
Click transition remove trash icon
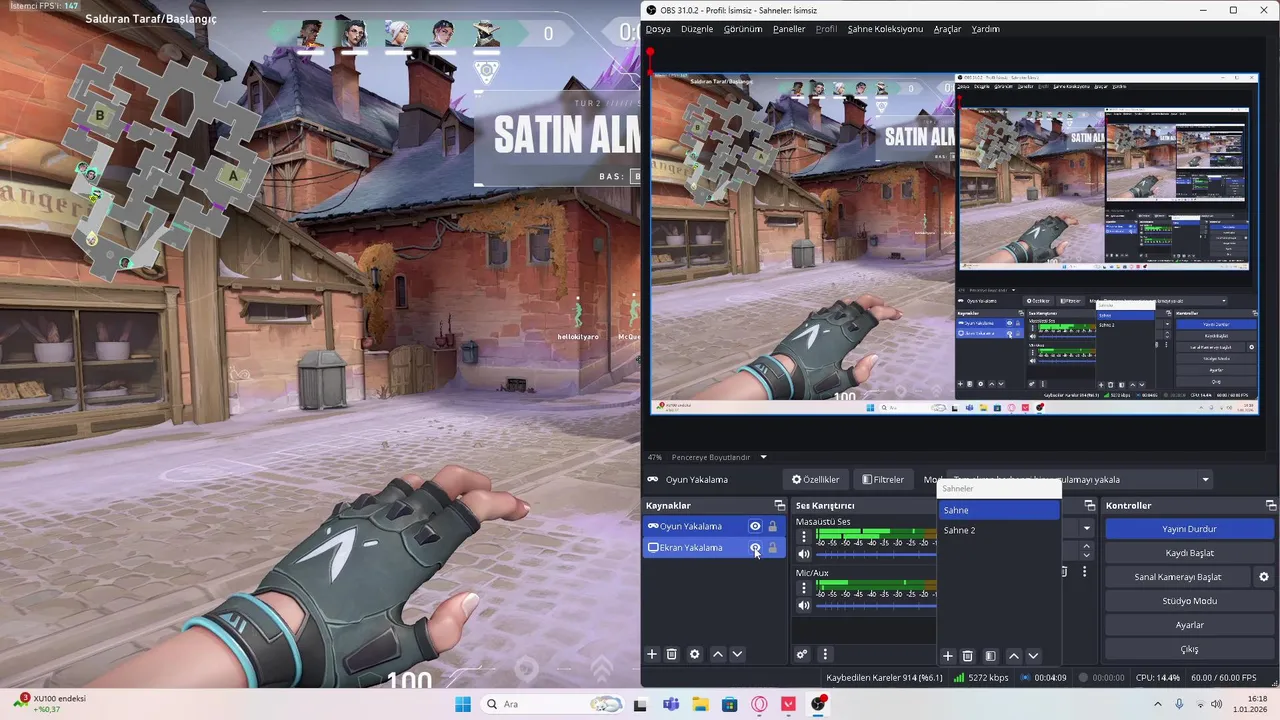click(1064, 571)
